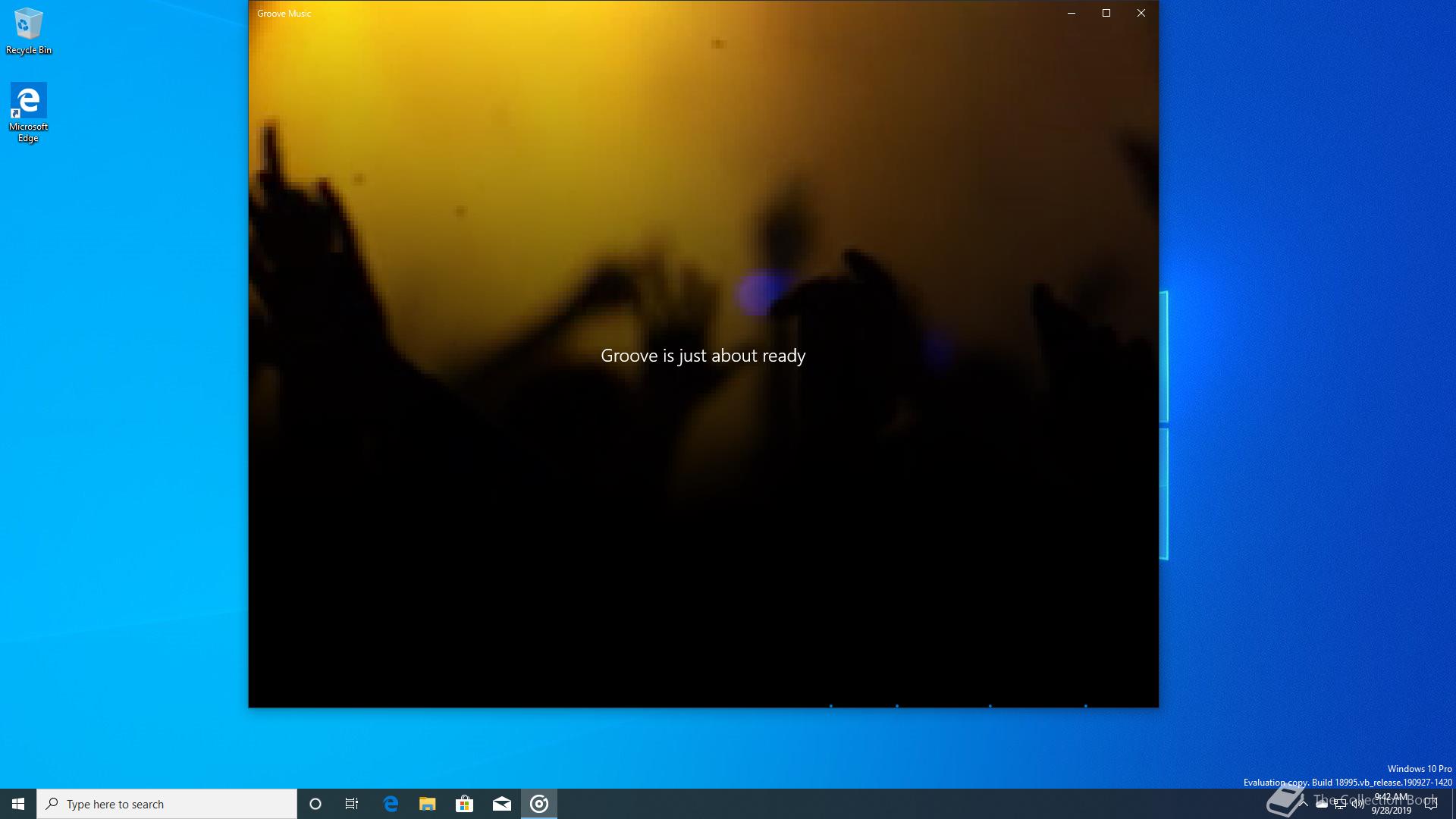Open the Mail app from the taskbar
This screenshot has width=1456, height=819.
[x=502, y=804]
